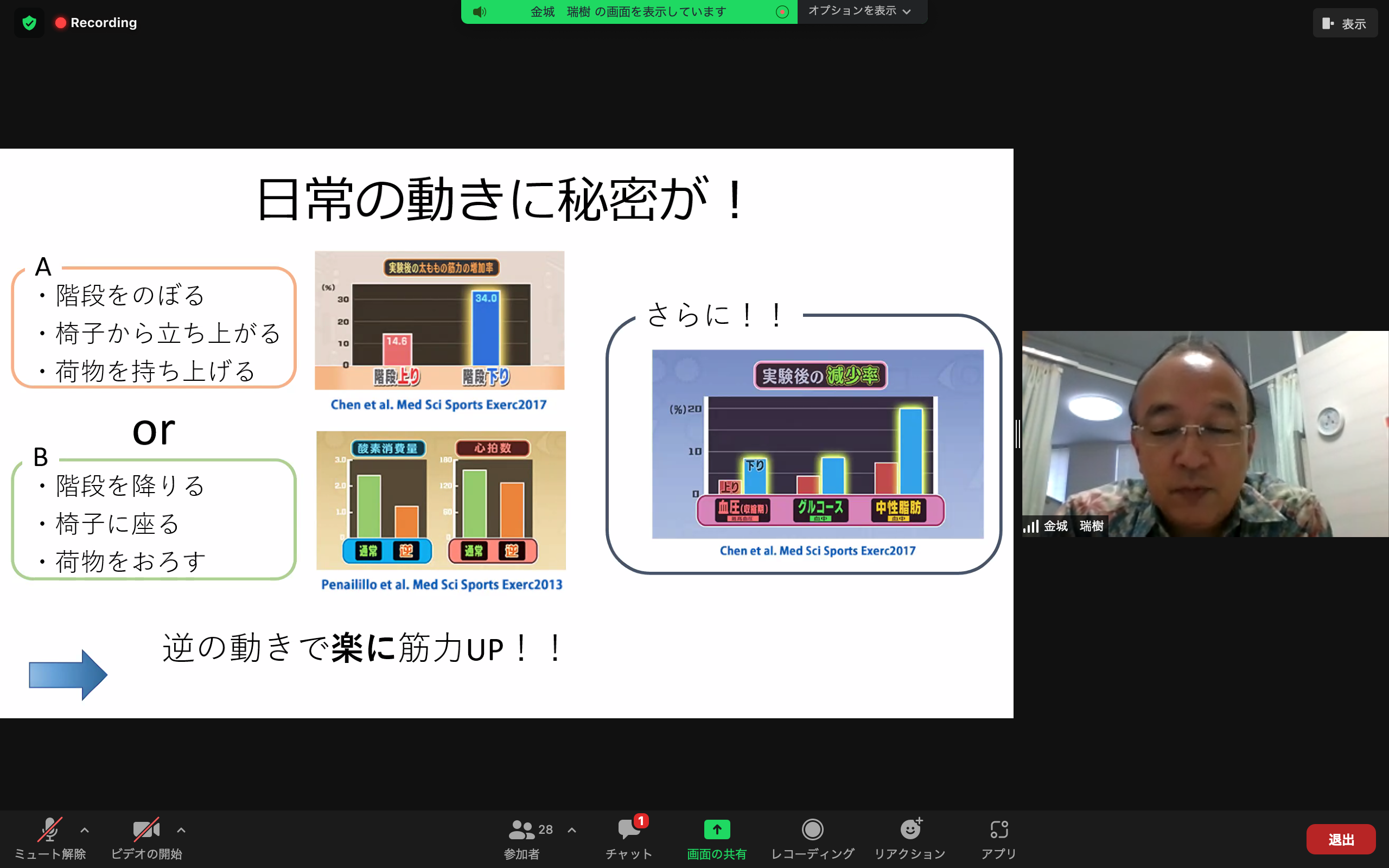Click the green encryption shield icon
The image size is (1389, 868).
coord(29,23)
